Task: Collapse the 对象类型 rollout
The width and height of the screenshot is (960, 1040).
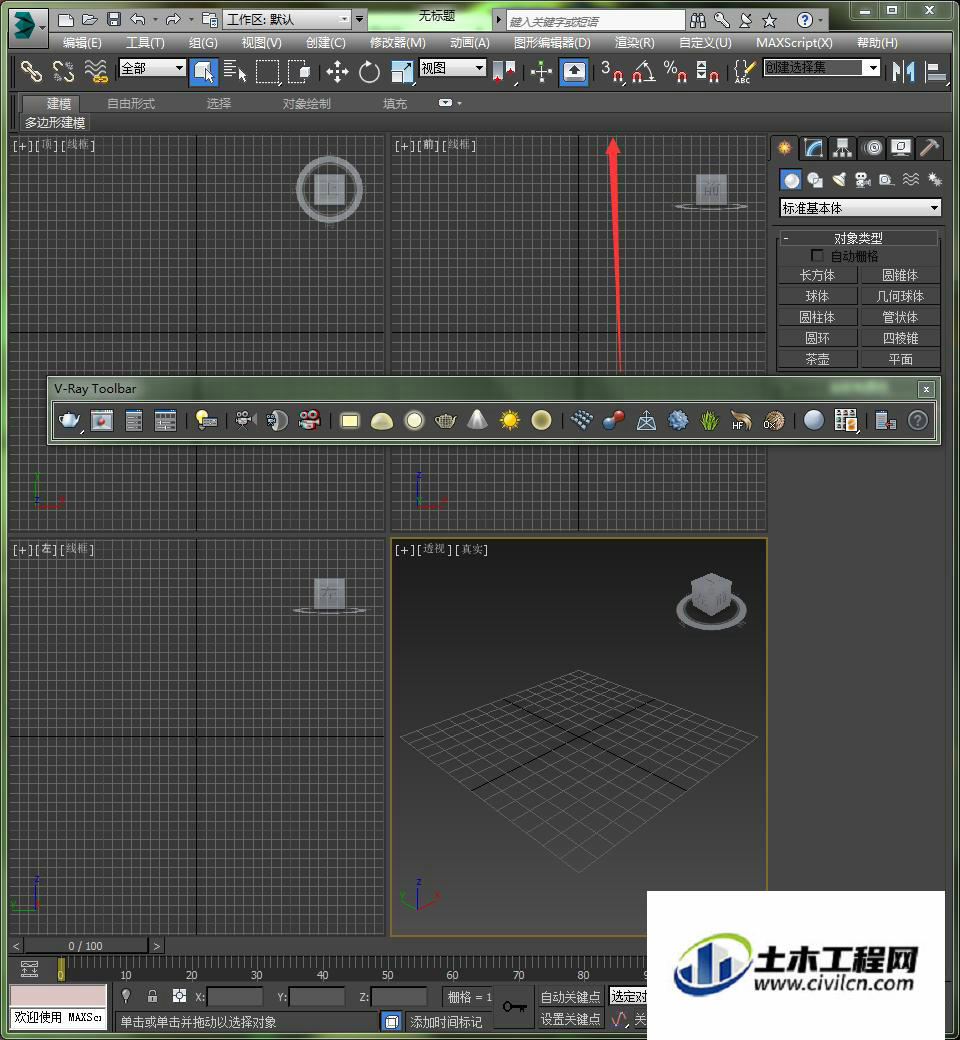Action: [x=858, y=237]
